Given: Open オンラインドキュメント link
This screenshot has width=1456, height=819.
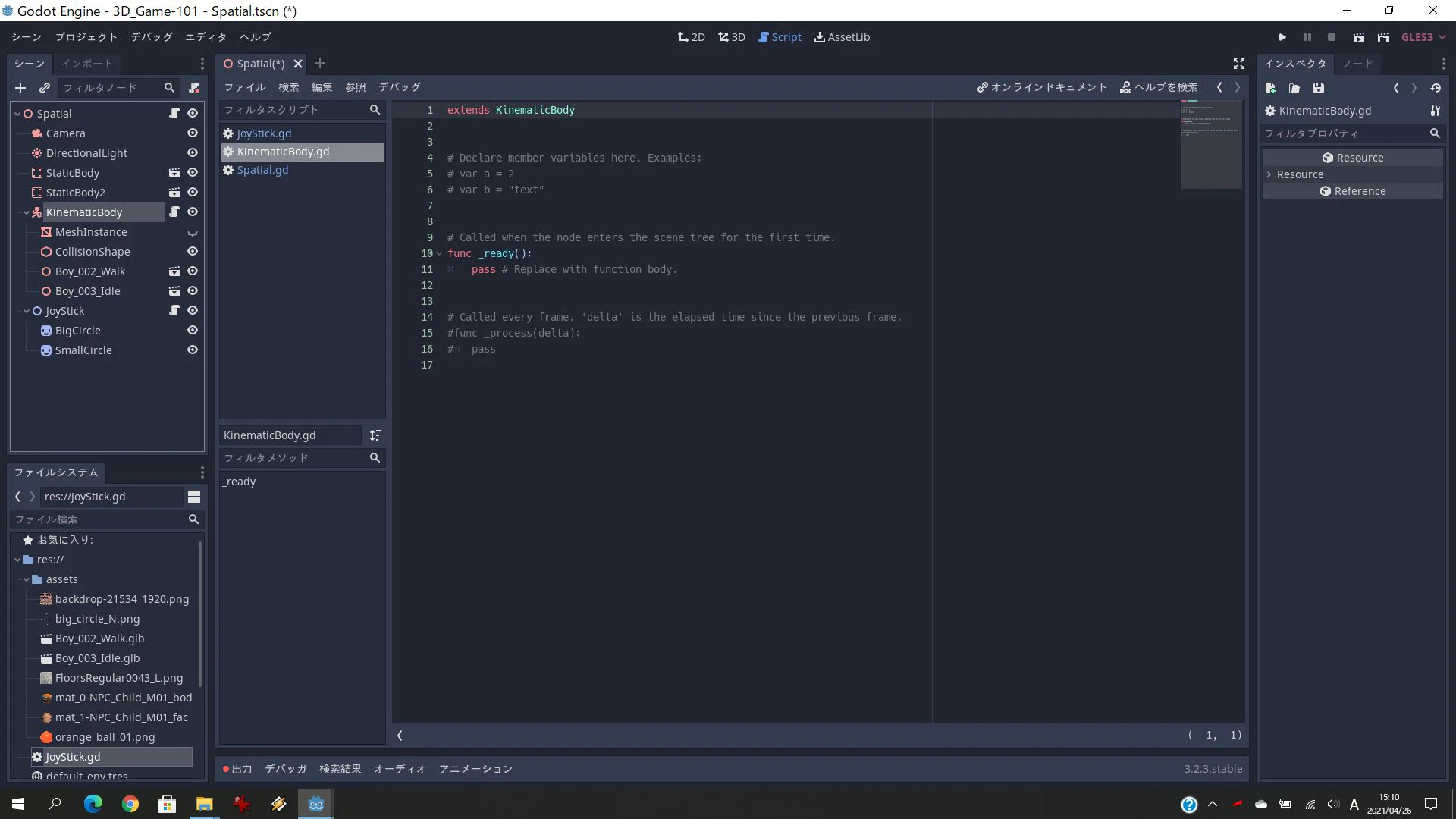Looking at the screenshot, I should 1042,87.
